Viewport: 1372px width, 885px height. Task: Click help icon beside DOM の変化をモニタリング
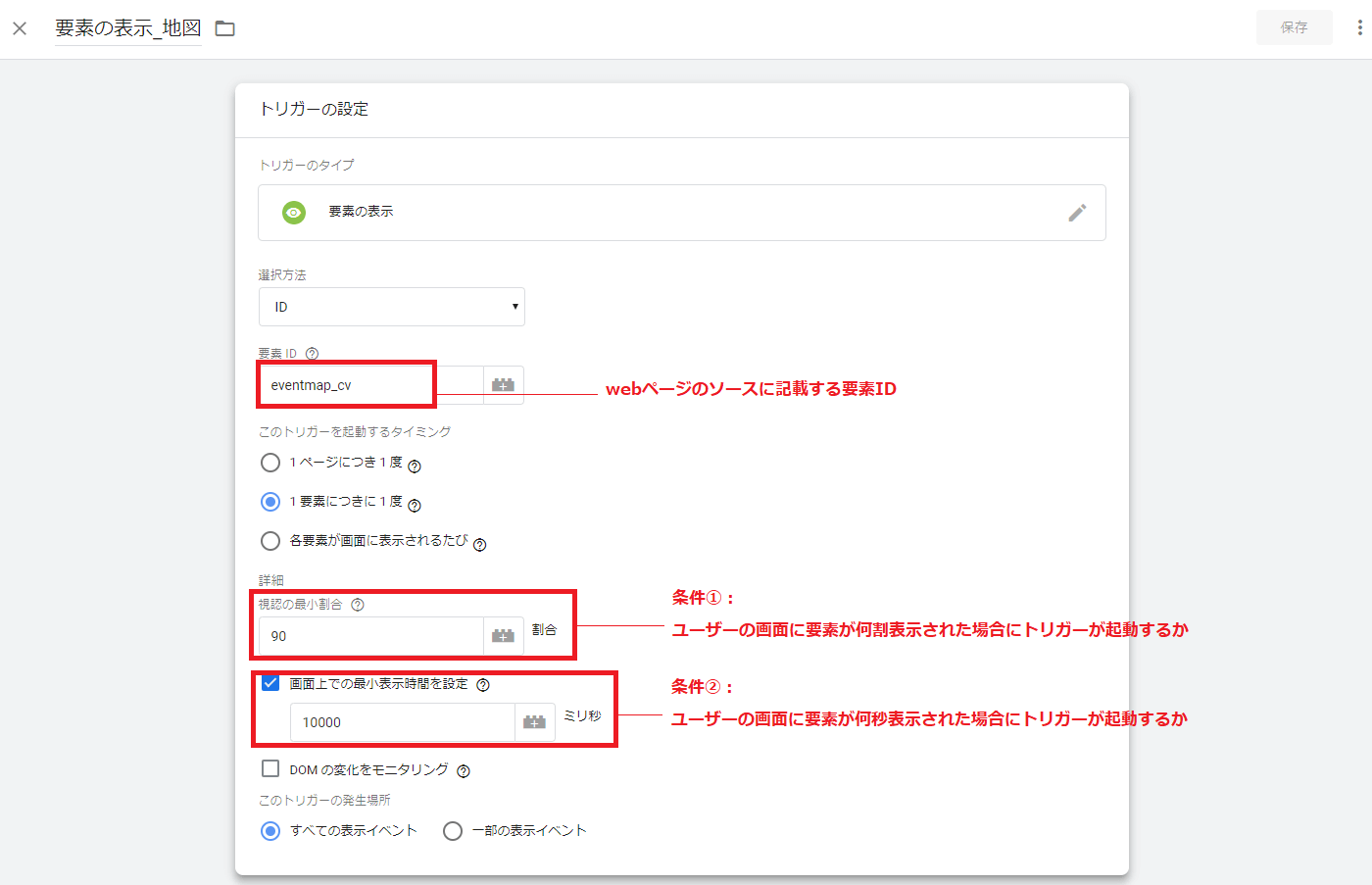coord(464,771)
